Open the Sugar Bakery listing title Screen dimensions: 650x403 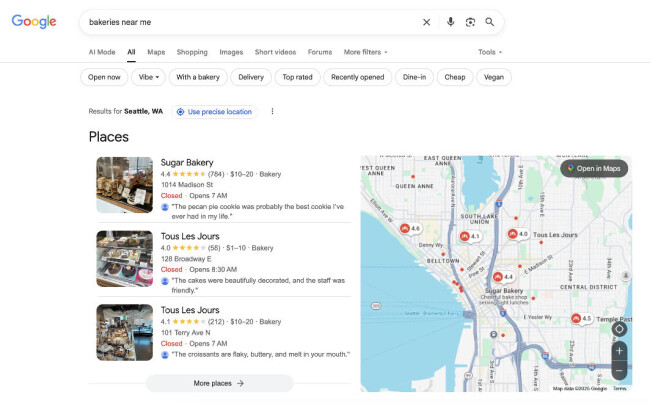click(x=187, y=163)
